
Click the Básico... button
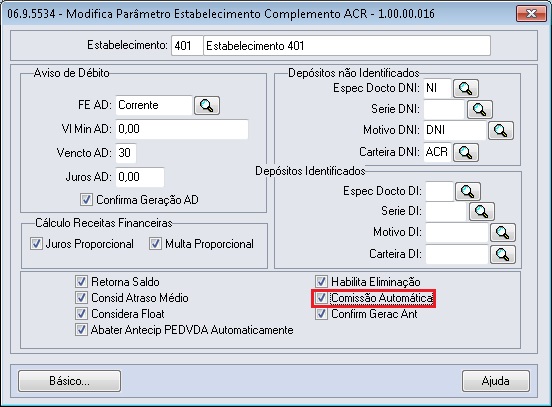coord(69,381)
